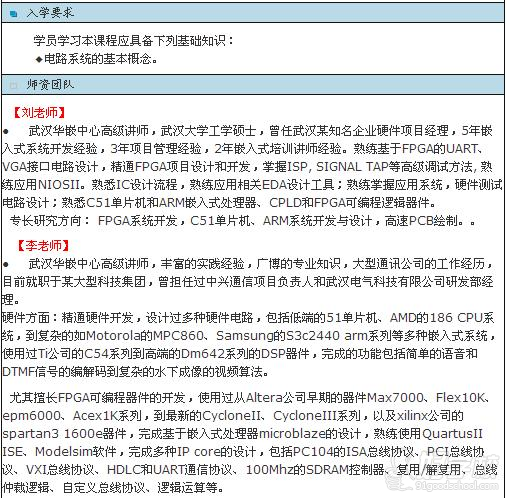The width and height of the screenshot is (507, 498).
Task: Click the line starting 使用过Ti公司的C54系列
Action: coord(240,353)
